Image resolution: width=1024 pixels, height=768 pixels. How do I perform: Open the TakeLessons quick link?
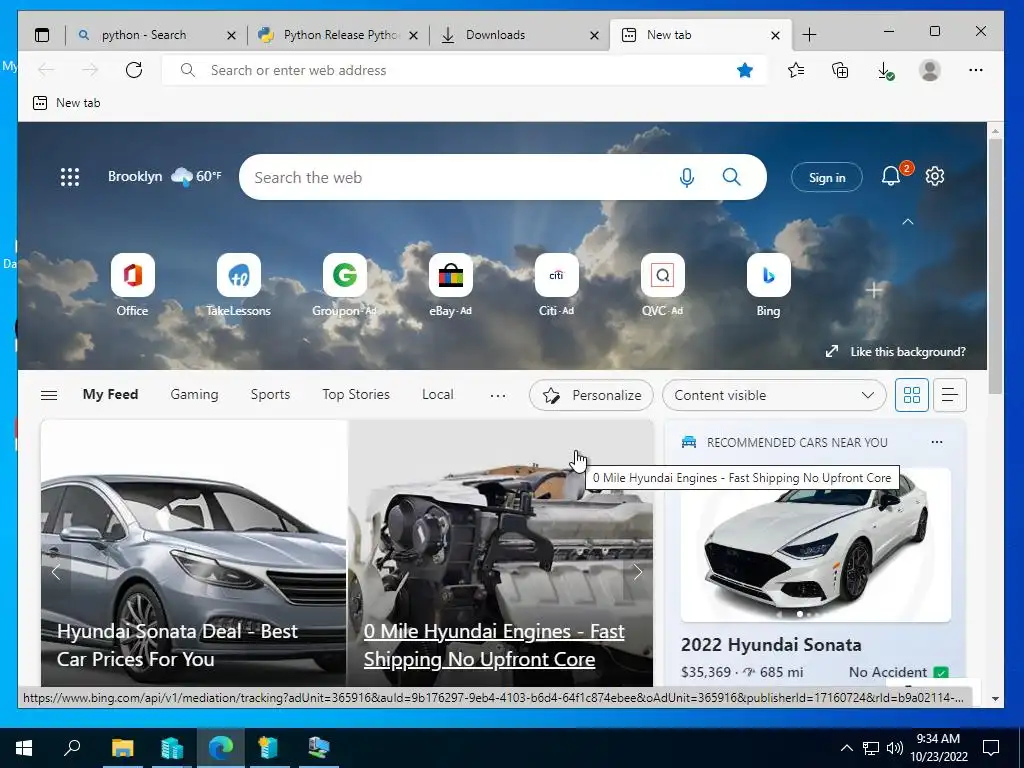click(238, 285)
